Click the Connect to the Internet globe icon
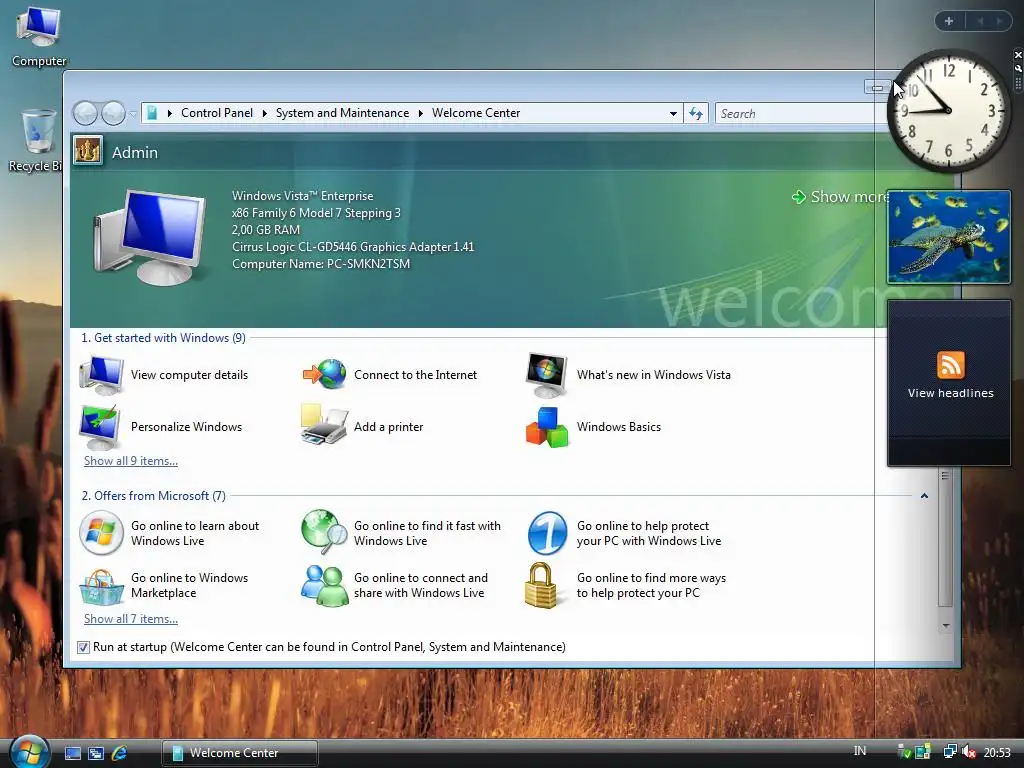Image resolution: width=1024 pixels, height=768 pixels. pos(325,374)
